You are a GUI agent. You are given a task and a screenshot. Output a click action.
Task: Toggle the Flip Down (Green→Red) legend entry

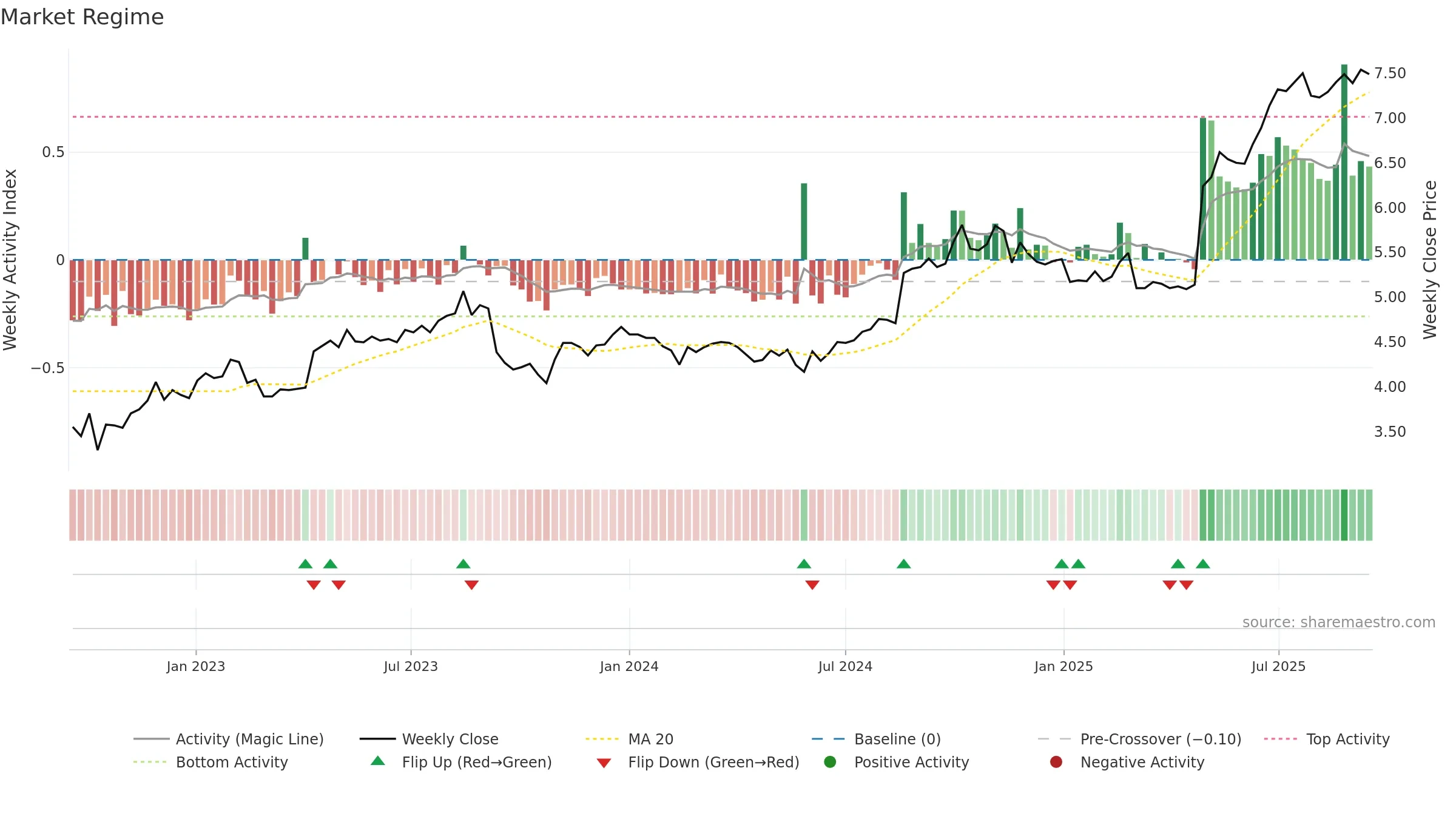[698, 762]
